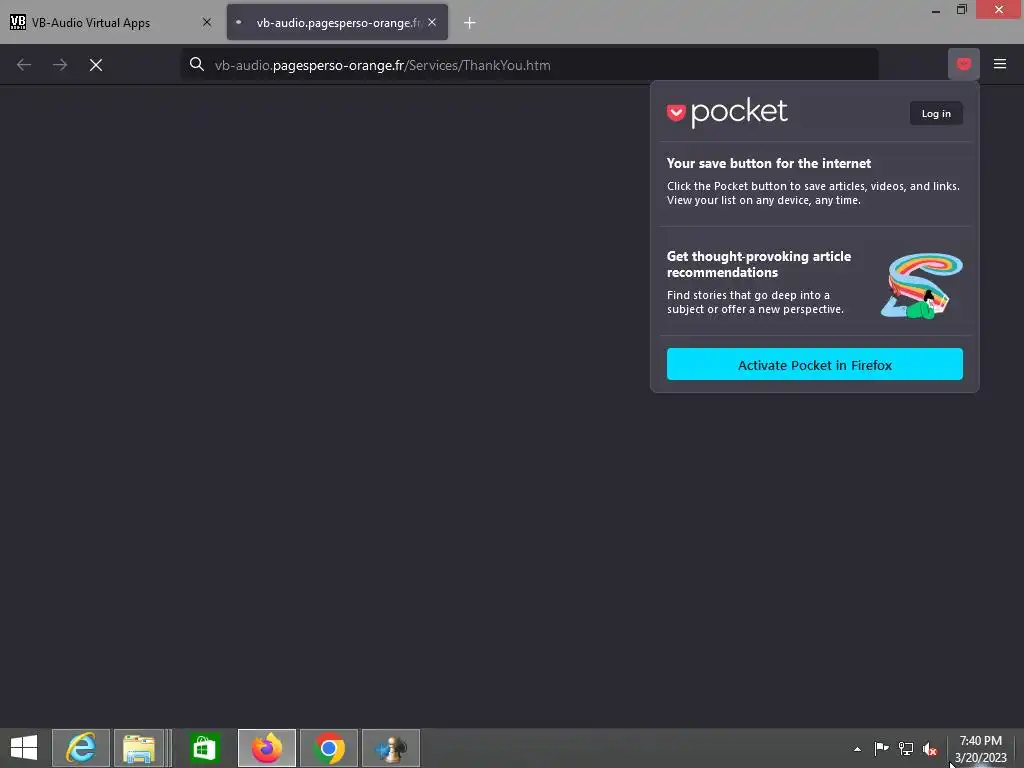1024x768 pixels.
Task: Click the Windows Start button
Action: pos(24,748)
